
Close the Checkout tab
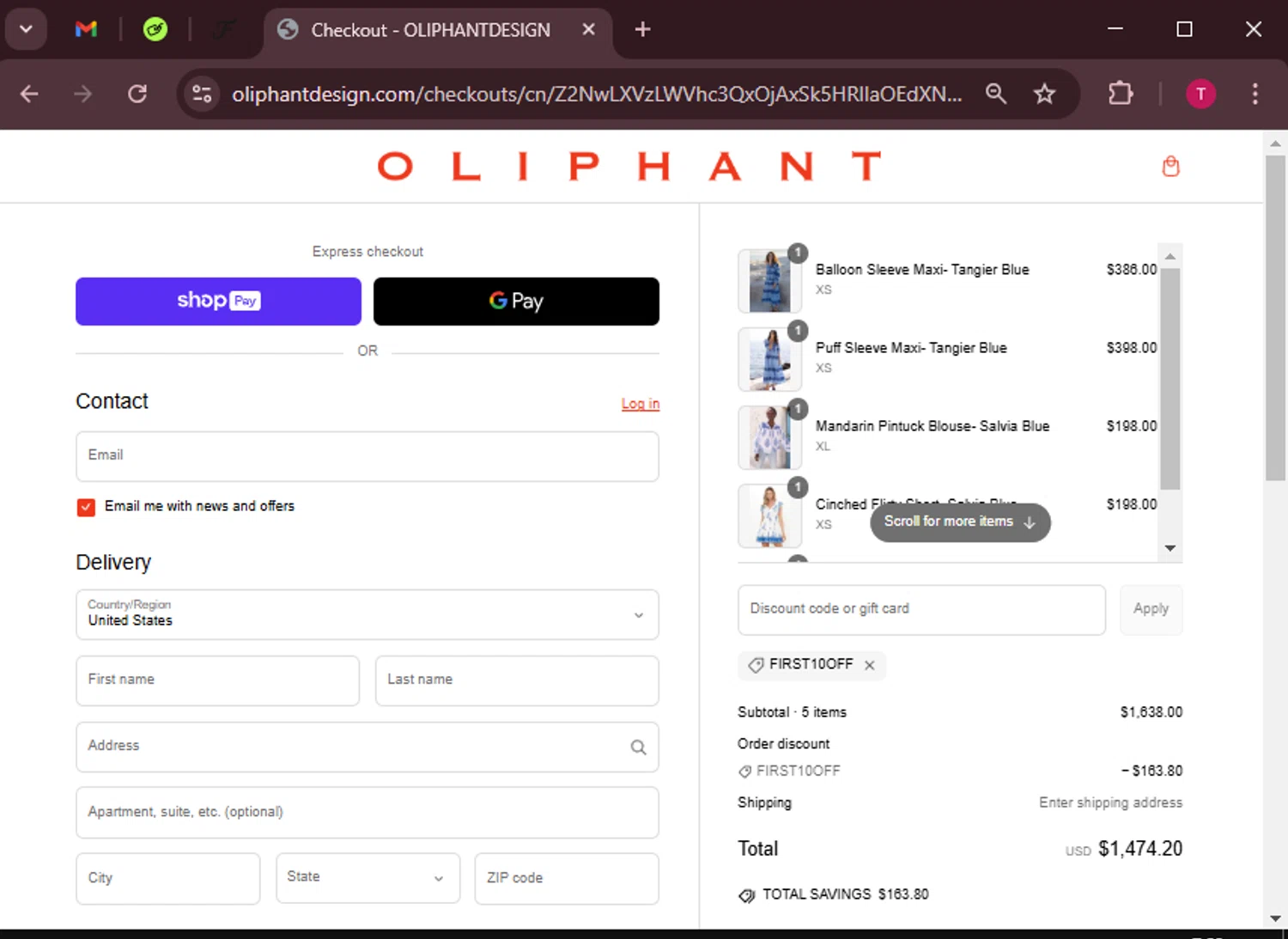click(x=588, y=29)
